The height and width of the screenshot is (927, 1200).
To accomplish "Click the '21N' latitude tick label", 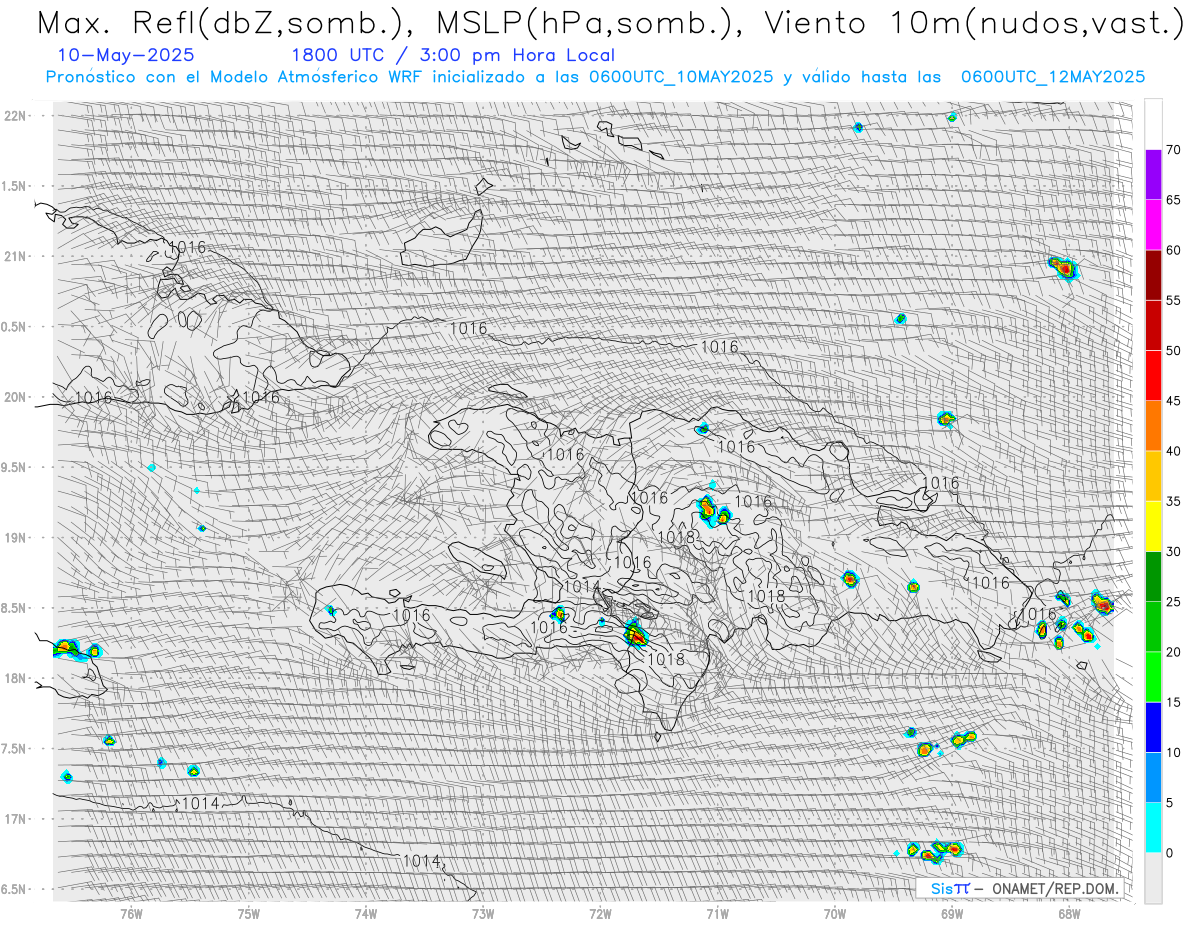I will [16, 256].
